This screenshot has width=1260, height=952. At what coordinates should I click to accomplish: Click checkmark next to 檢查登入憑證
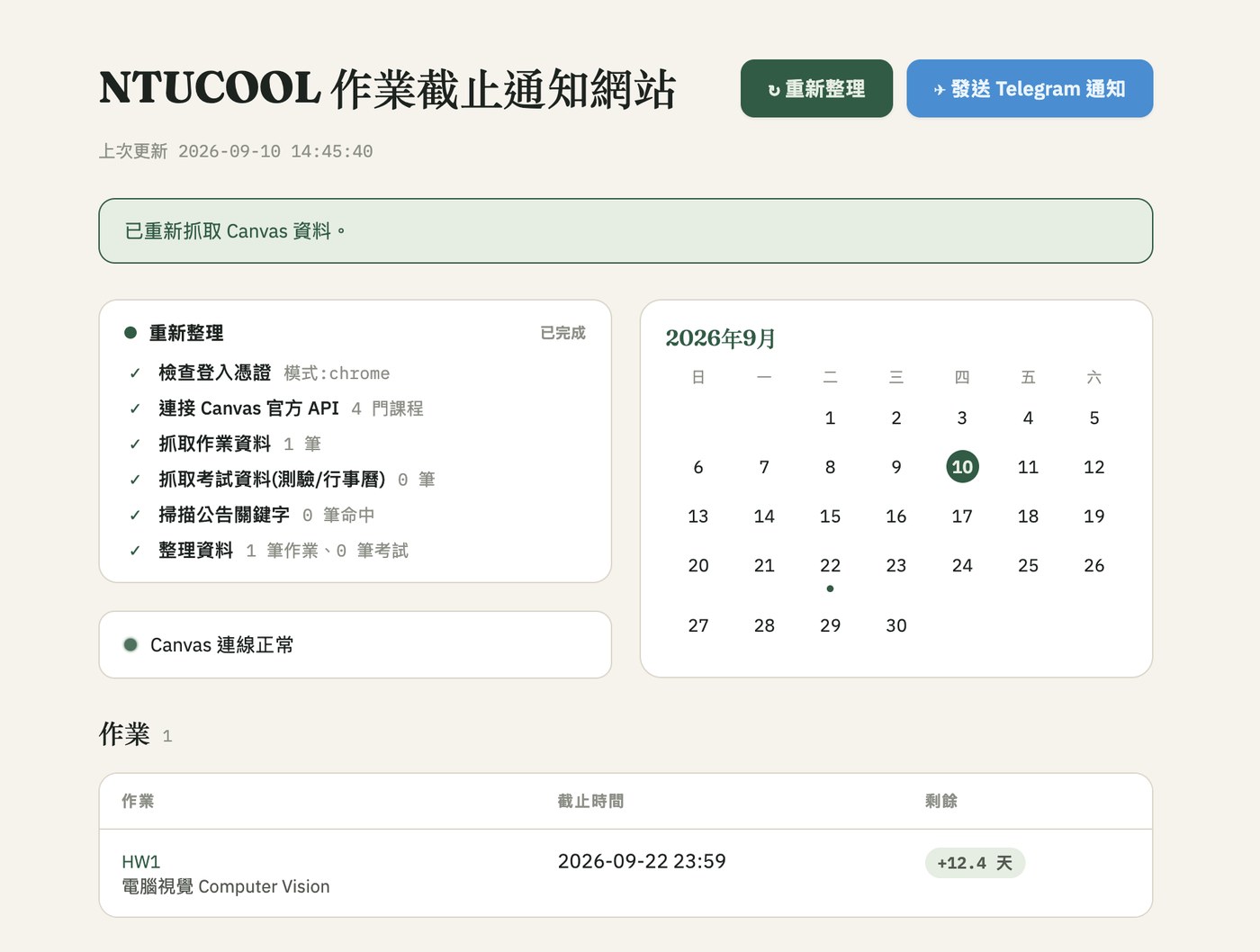pyautogui.click(x=135, y=373)
